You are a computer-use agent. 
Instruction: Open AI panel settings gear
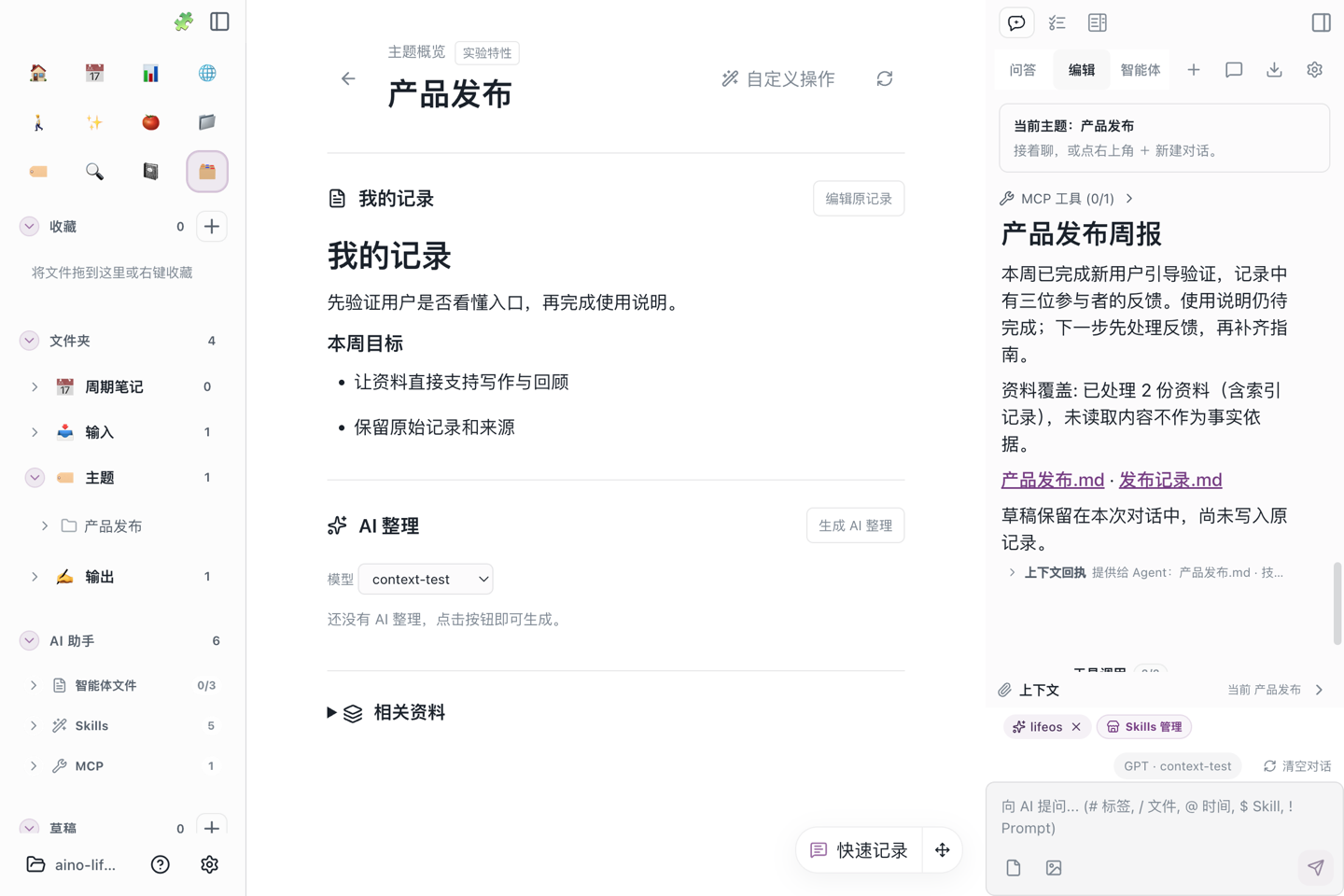1314,70
